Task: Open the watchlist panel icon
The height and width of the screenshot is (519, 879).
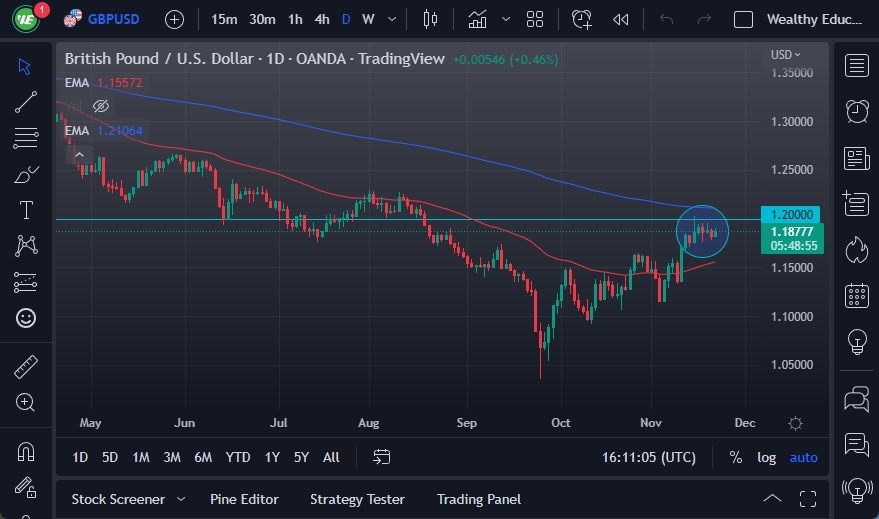Action: 856,66
